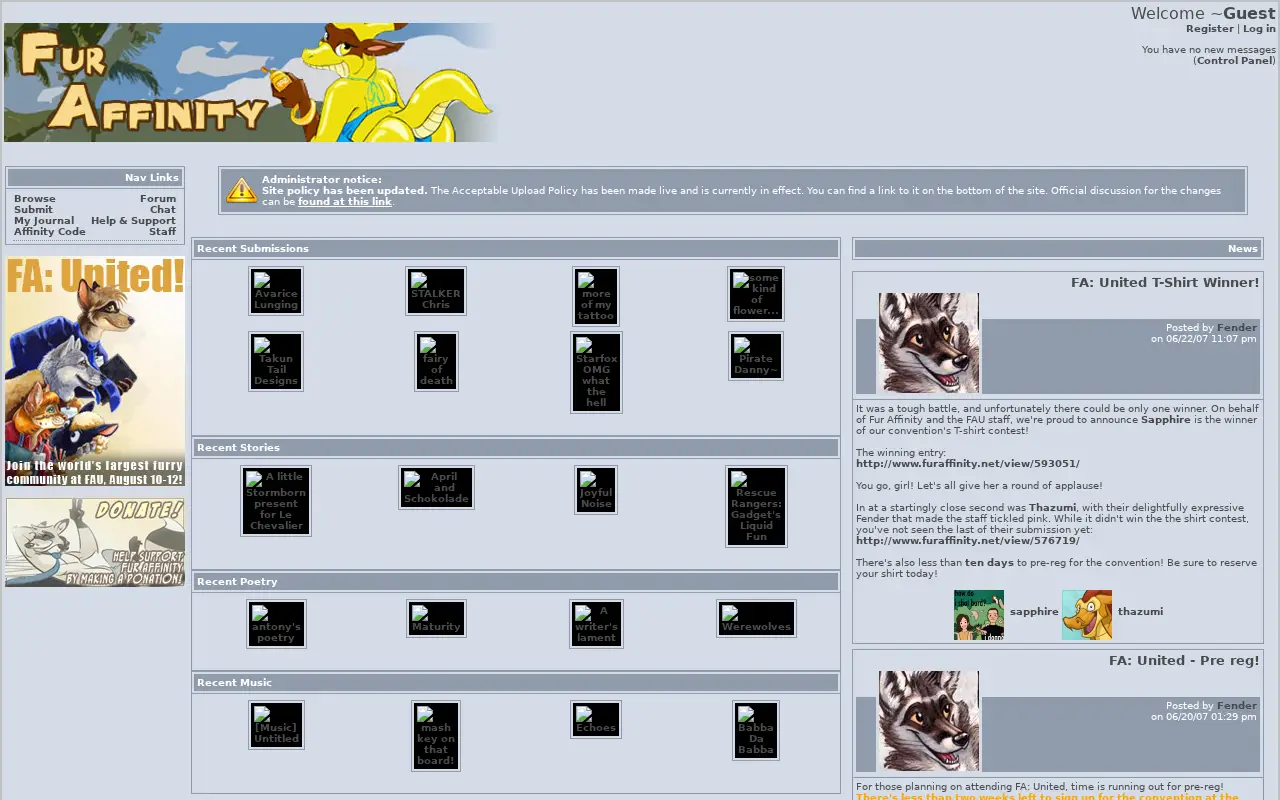Open the furaffinity.net/view/576719 link
Image resolution: width=1280 pixels, height=800 pixels.
click(x=968, y=541)
